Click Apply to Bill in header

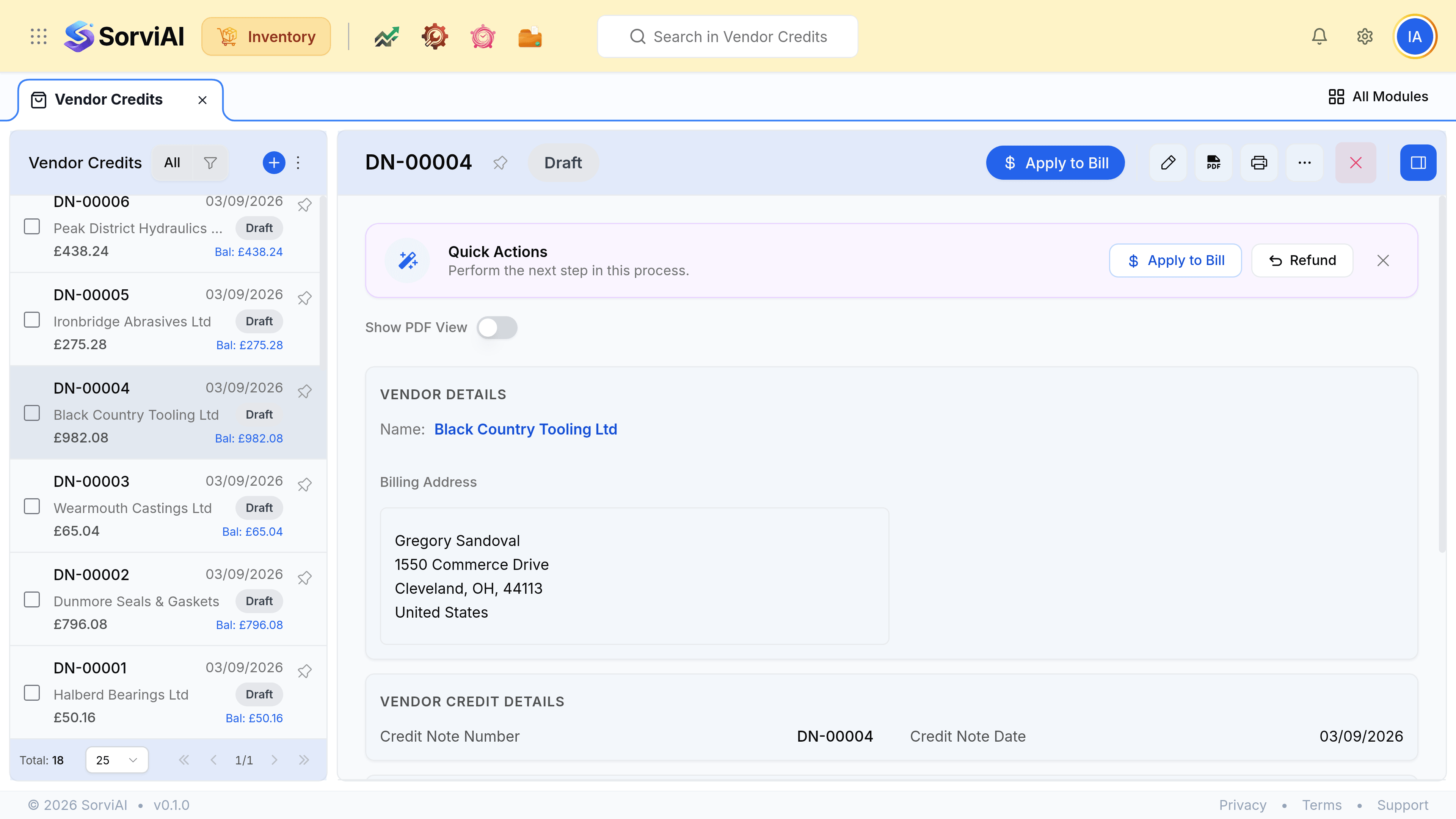[1055, 163]
